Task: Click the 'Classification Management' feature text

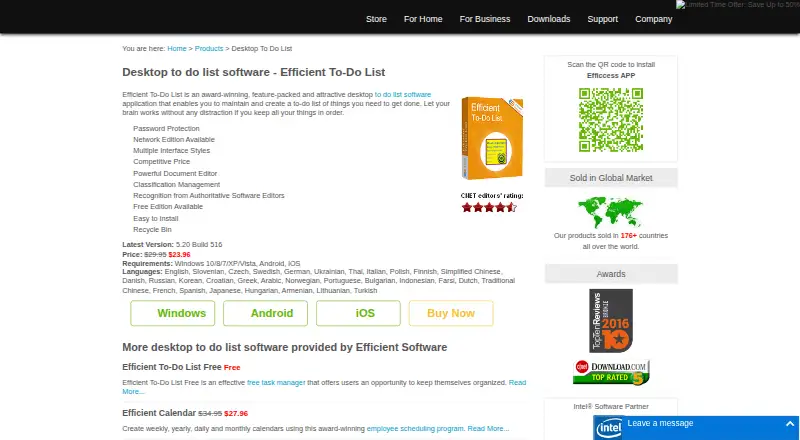Action: pyautogui.click(x=177, y=184)
